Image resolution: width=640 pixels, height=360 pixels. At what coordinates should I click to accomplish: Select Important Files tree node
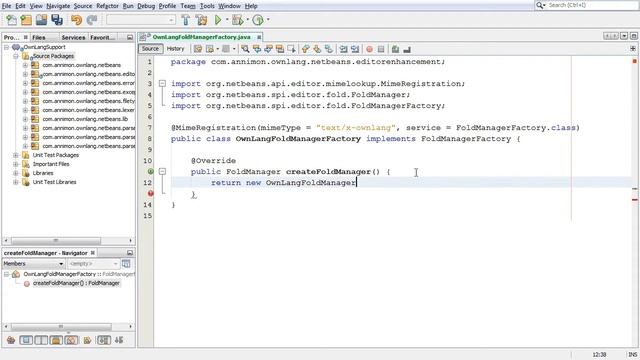pos(51,164)
